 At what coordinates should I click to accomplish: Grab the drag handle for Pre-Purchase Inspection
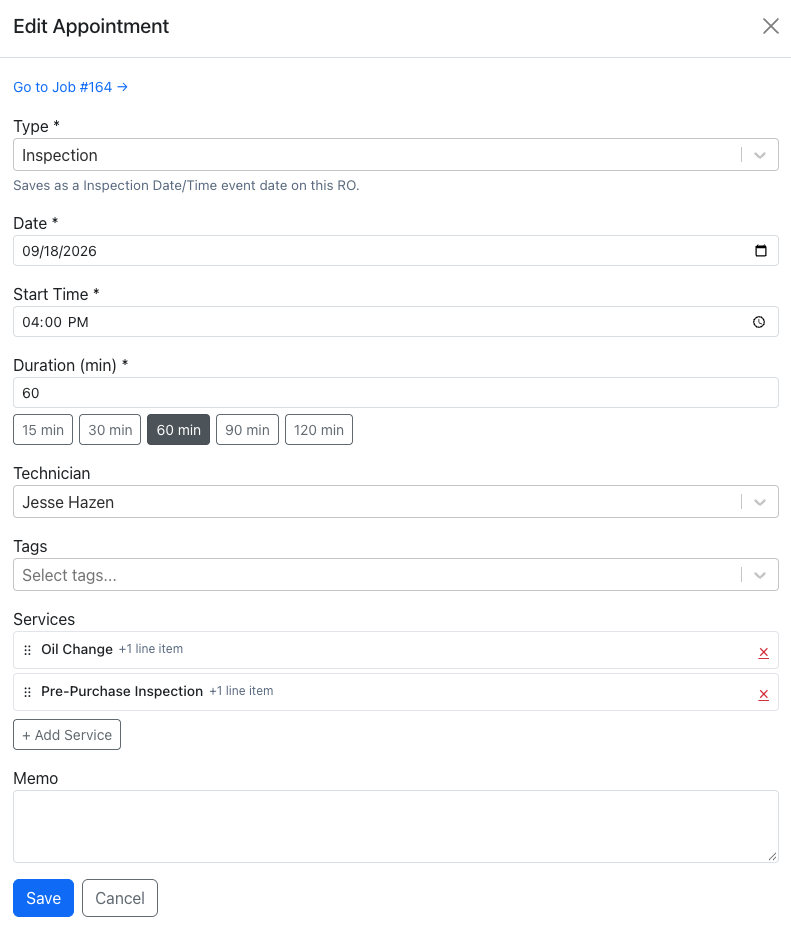click(x=27, y=692)
